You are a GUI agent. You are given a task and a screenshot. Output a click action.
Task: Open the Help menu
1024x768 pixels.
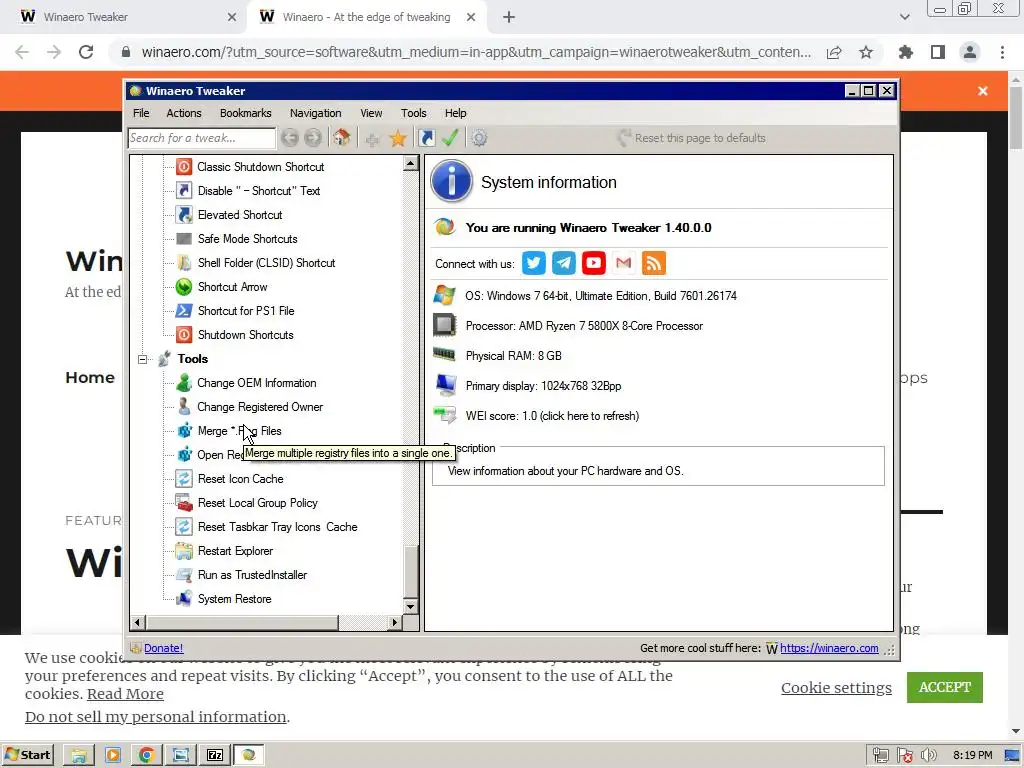click(455, 113)
